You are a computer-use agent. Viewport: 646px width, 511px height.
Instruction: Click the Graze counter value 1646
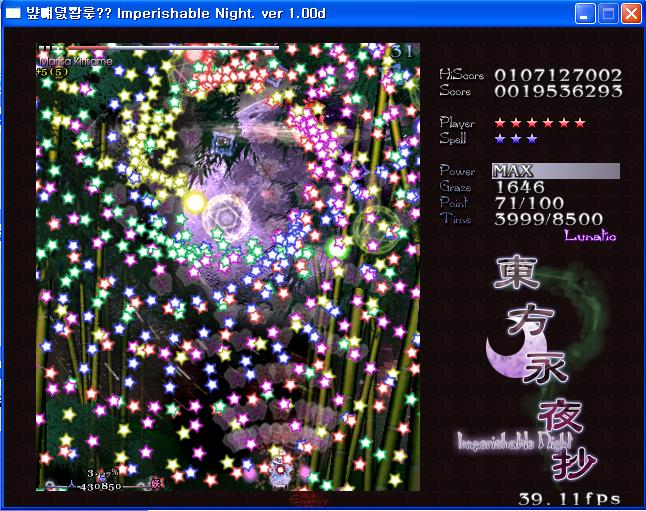coord(520,187)
